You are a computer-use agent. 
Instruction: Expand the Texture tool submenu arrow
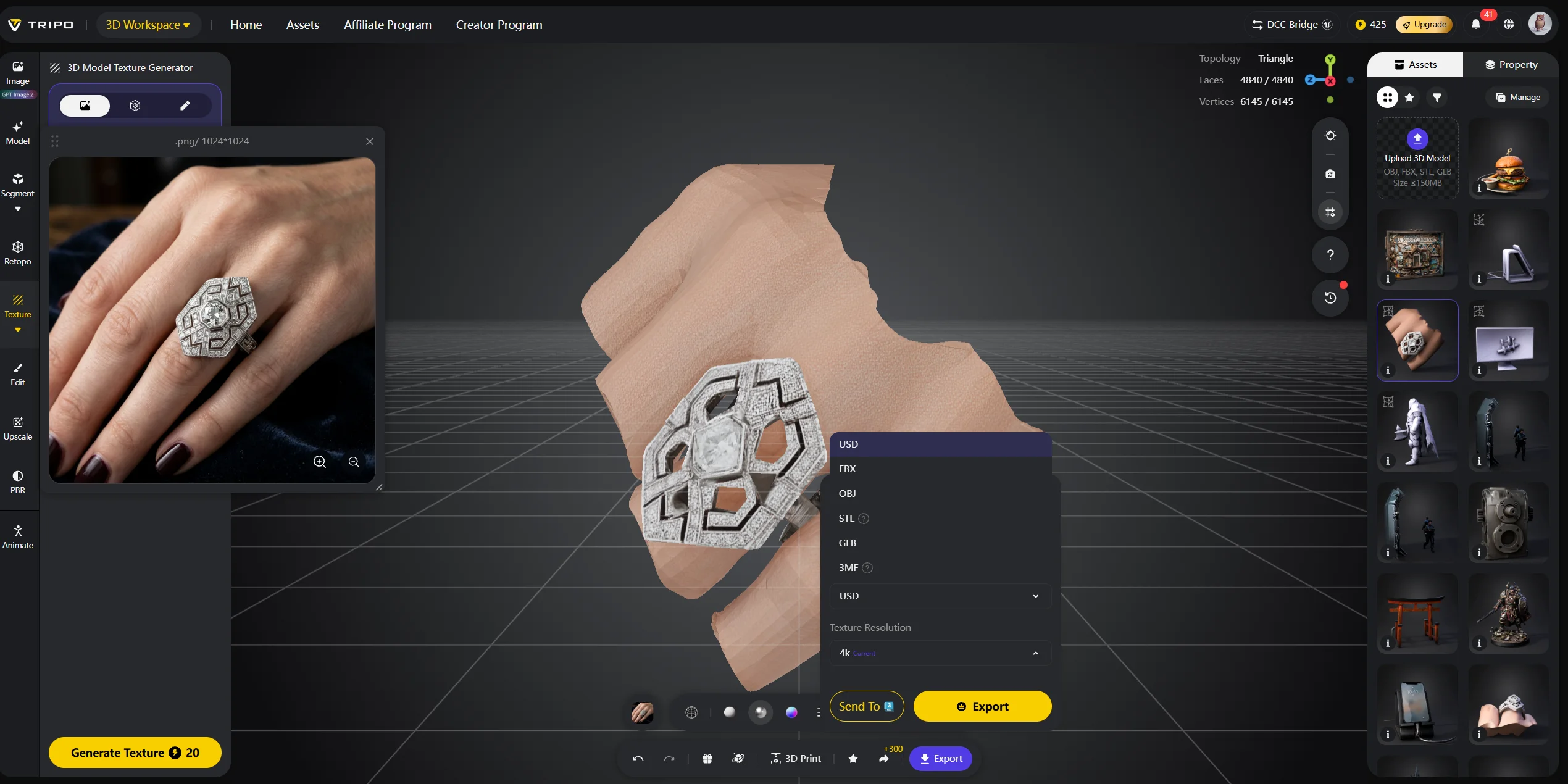coord(18,330)
